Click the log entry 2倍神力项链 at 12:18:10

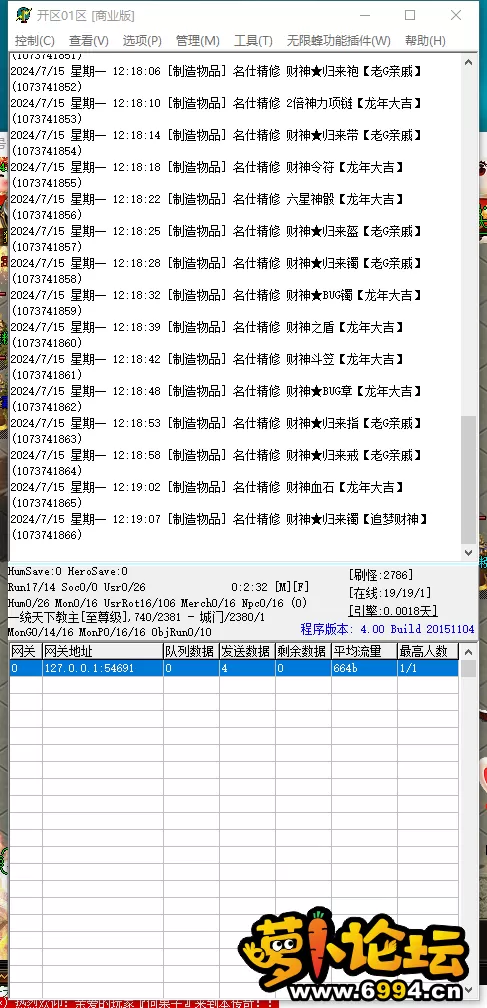pyautogui.click(x=217, y=104)
